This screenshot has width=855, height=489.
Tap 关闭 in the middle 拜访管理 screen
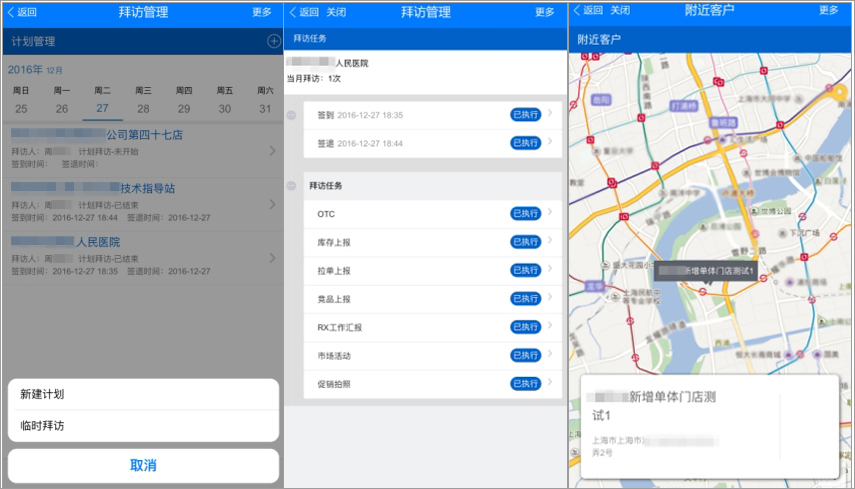point(336,12)
